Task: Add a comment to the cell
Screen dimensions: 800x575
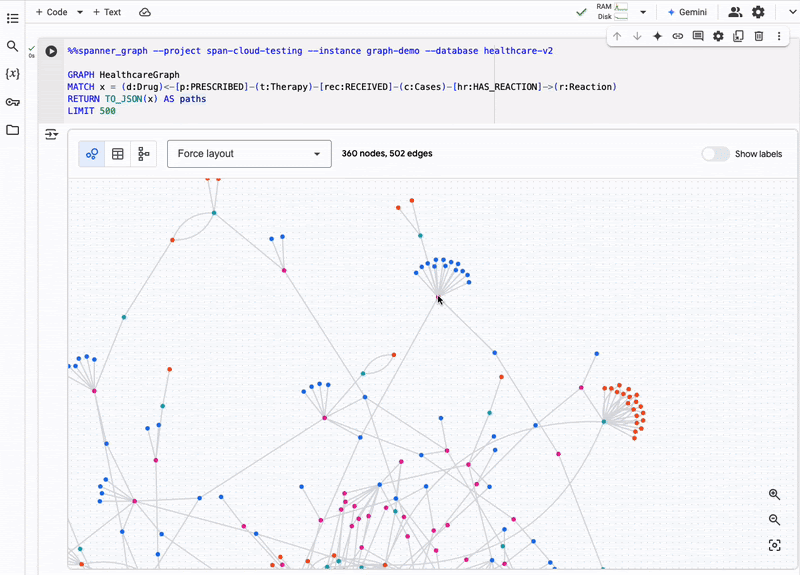Action: point(698,36)
